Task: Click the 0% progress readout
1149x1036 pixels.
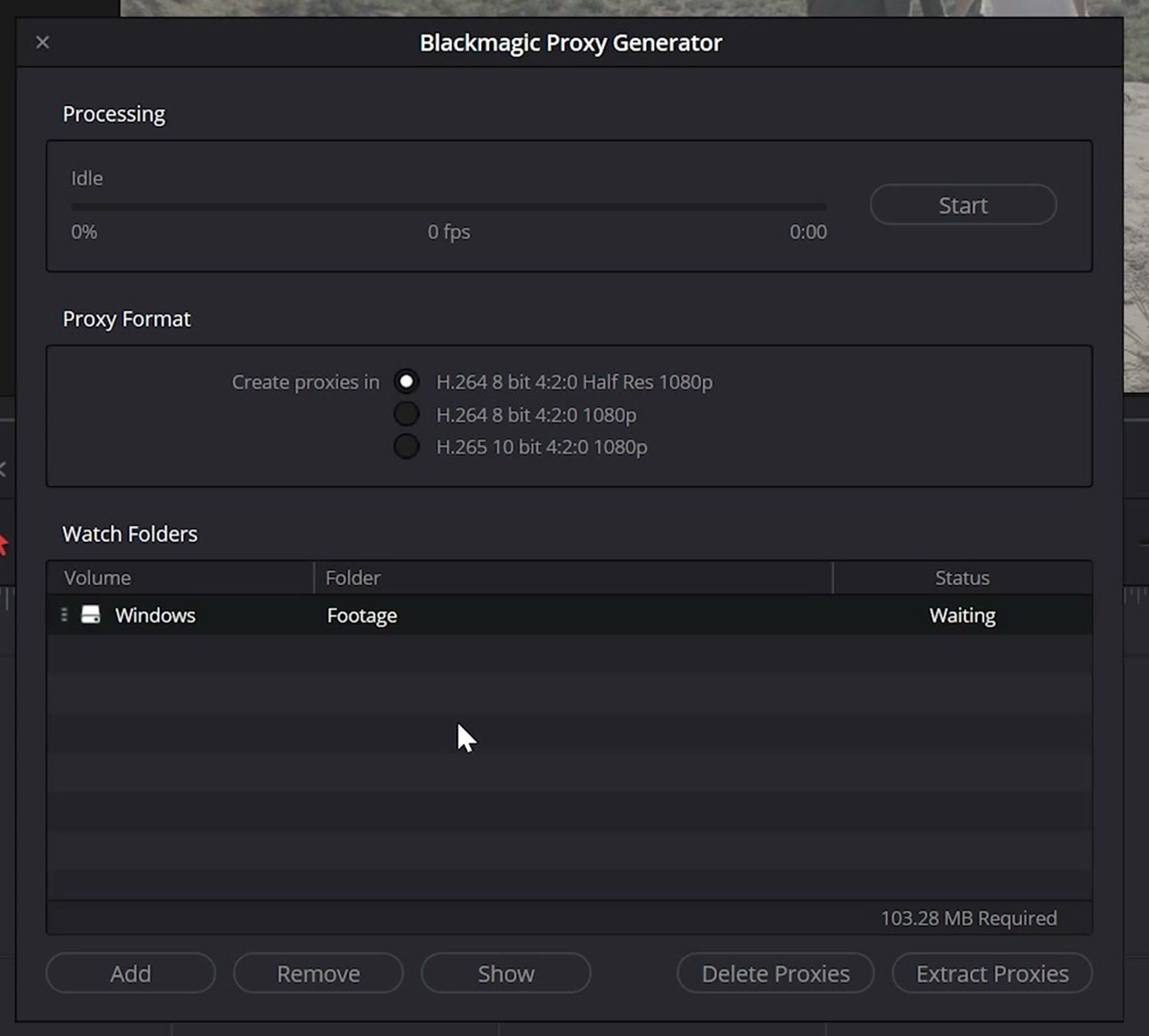Action: (84, 232)
